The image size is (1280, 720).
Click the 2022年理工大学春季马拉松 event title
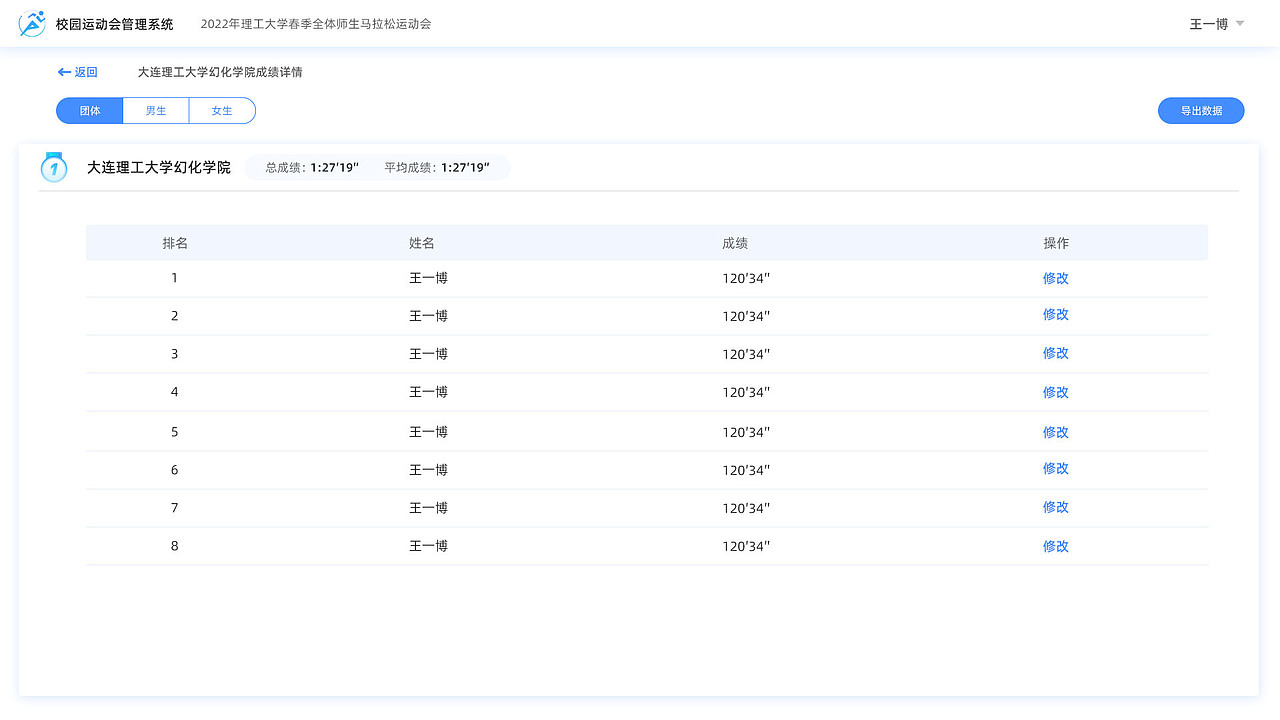click(x=316, y=23)
